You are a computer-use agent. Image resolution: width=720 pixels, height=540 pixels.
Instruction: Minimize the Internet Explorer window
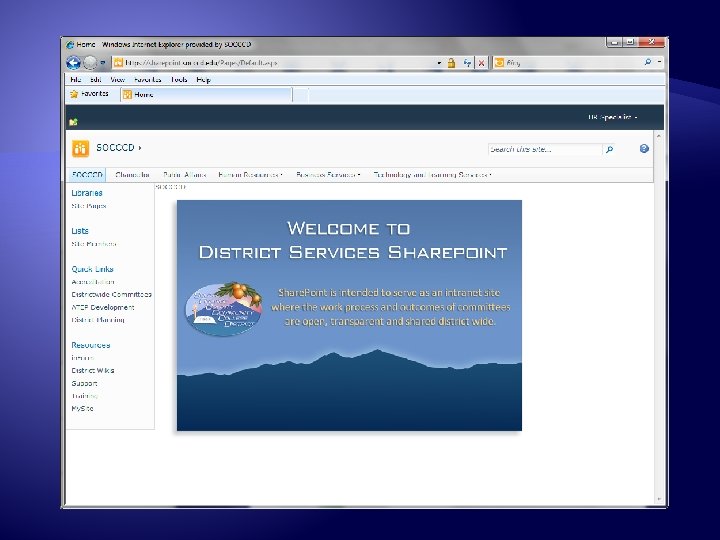click(x=615, y=42)
